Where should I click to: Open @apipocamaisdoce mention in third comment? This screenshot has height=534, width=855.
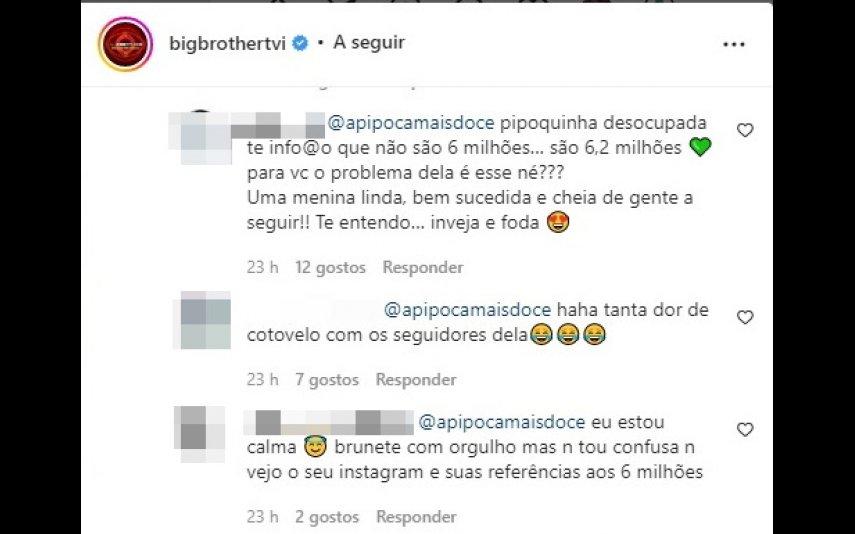click(502, 422)
